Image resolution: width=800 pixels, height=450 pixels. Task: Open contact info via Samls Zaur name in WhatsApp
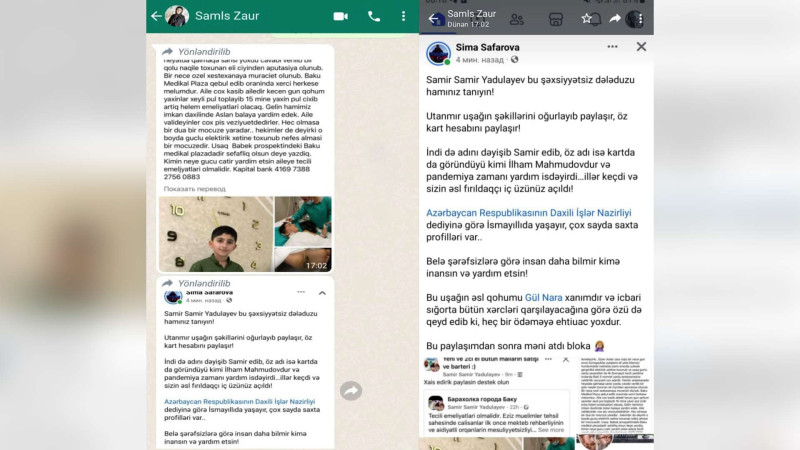tap(227, 16)
